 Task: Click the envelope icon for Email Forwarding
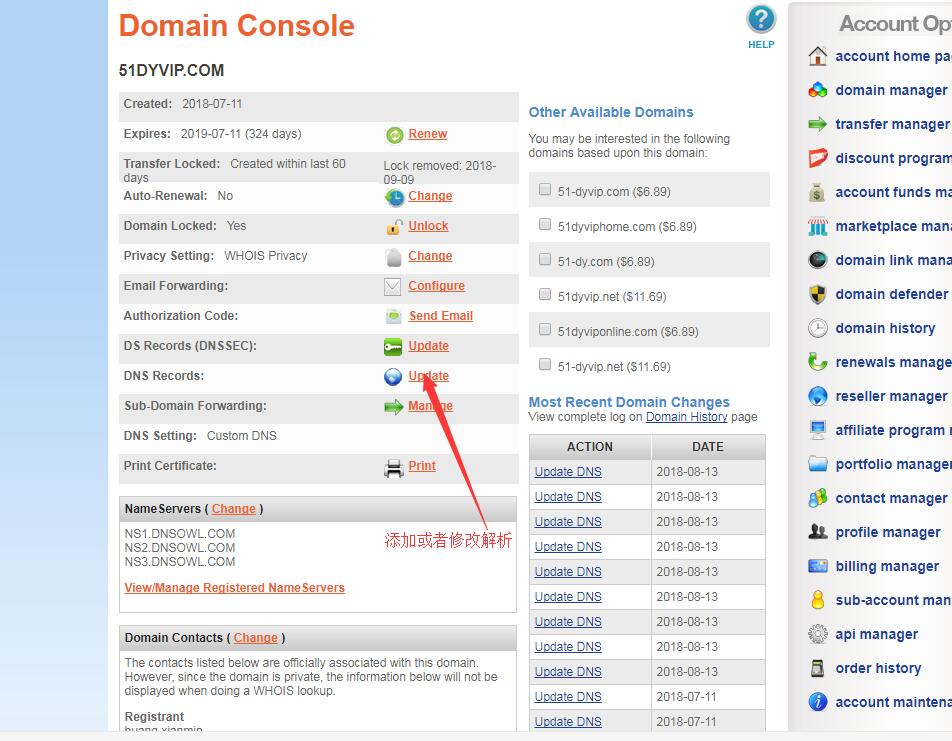coord(393,287)
